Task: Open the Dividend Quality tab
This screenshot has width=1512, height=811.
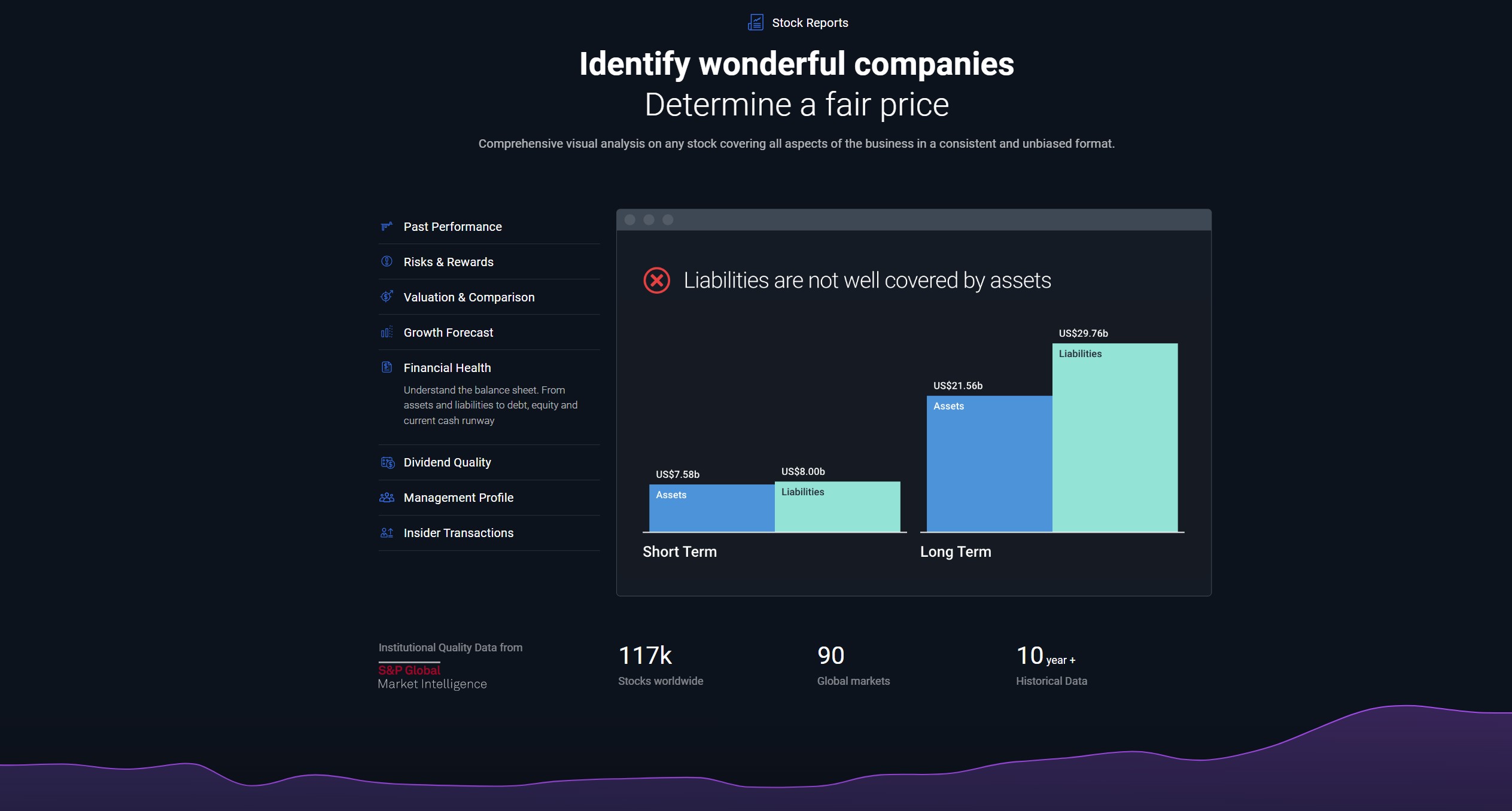Action: coord(447,462)
